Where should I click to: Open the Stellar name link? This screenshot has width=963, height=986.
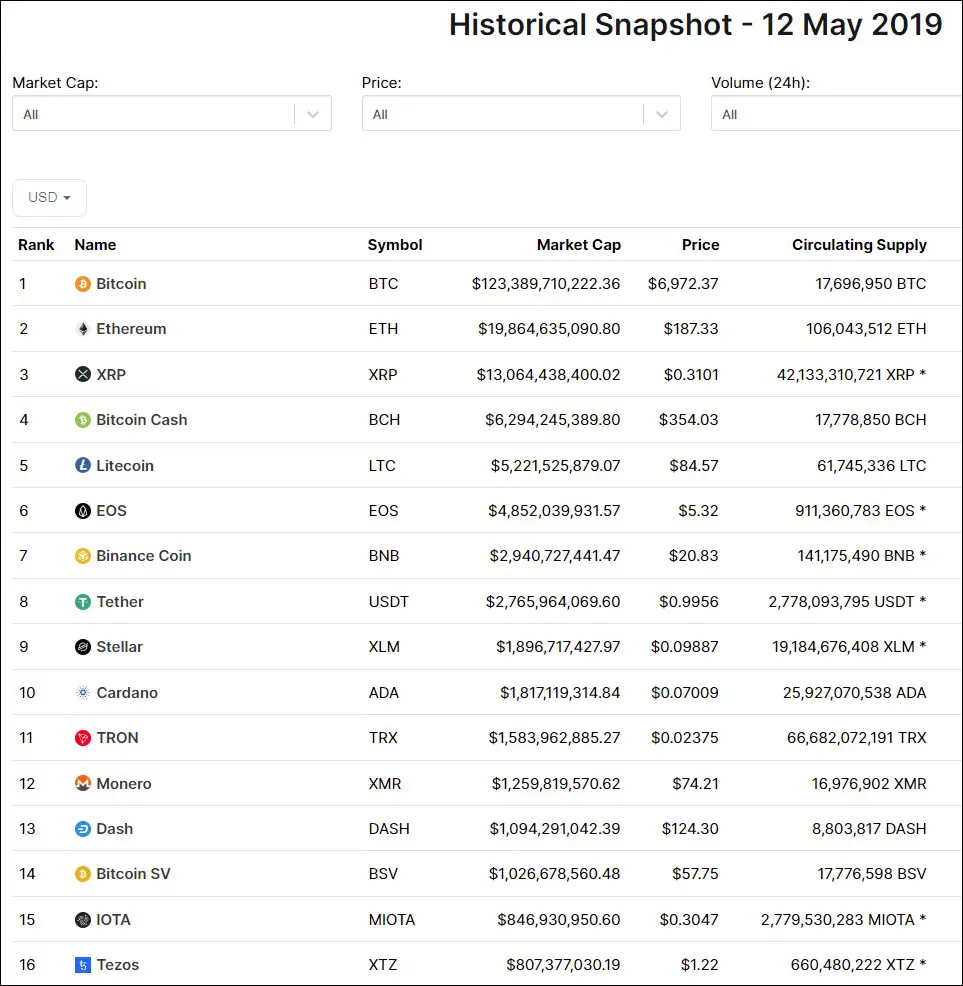tap(120, 646)
